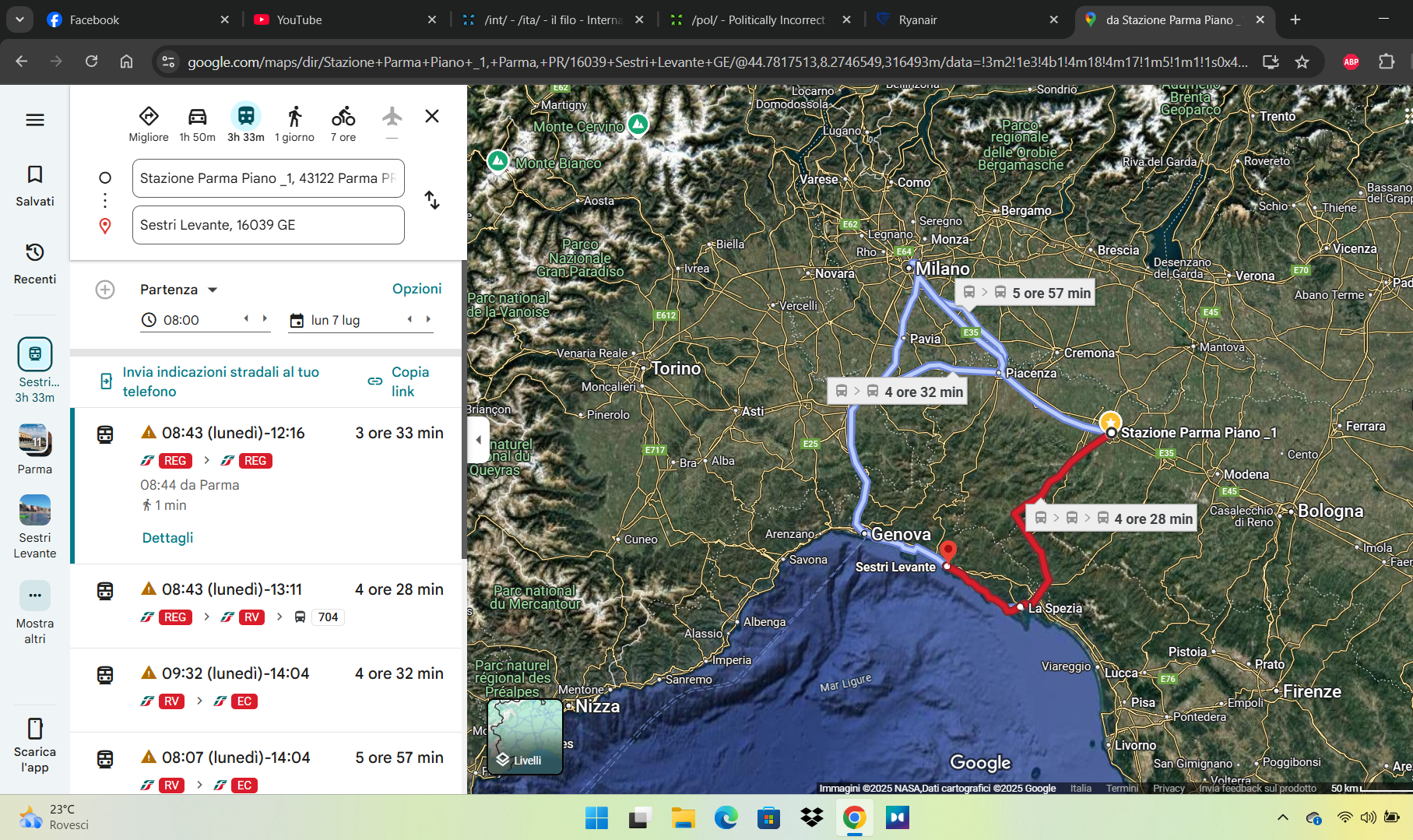The height and width of the screenshot is (840, 1413).
Task: Open a new browser tab
Action: (1295, 19)
